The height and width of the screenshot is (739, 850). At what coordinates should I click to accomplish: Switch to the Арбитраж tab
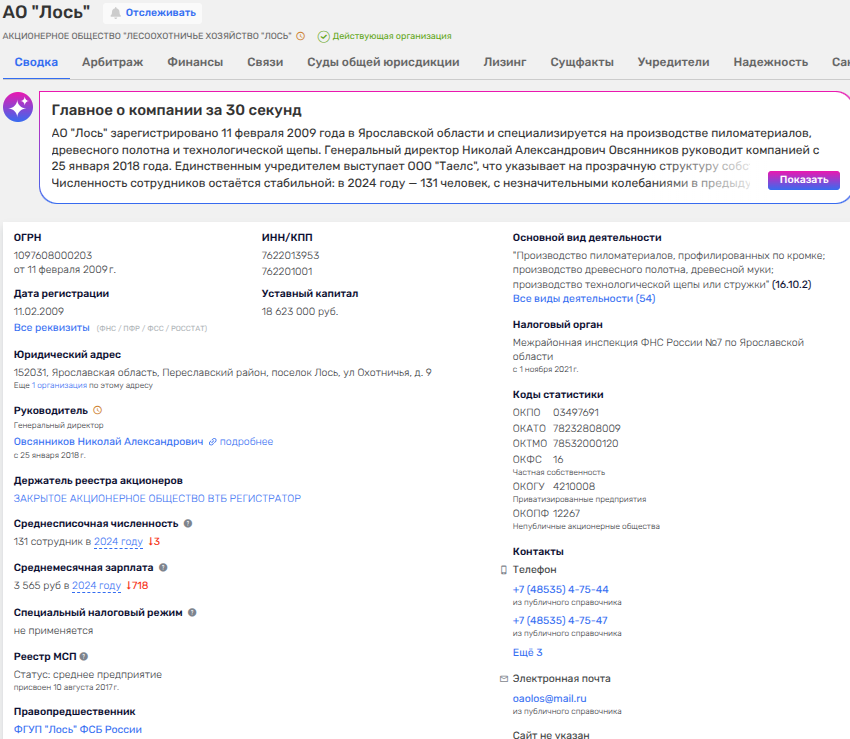point(112,62)
